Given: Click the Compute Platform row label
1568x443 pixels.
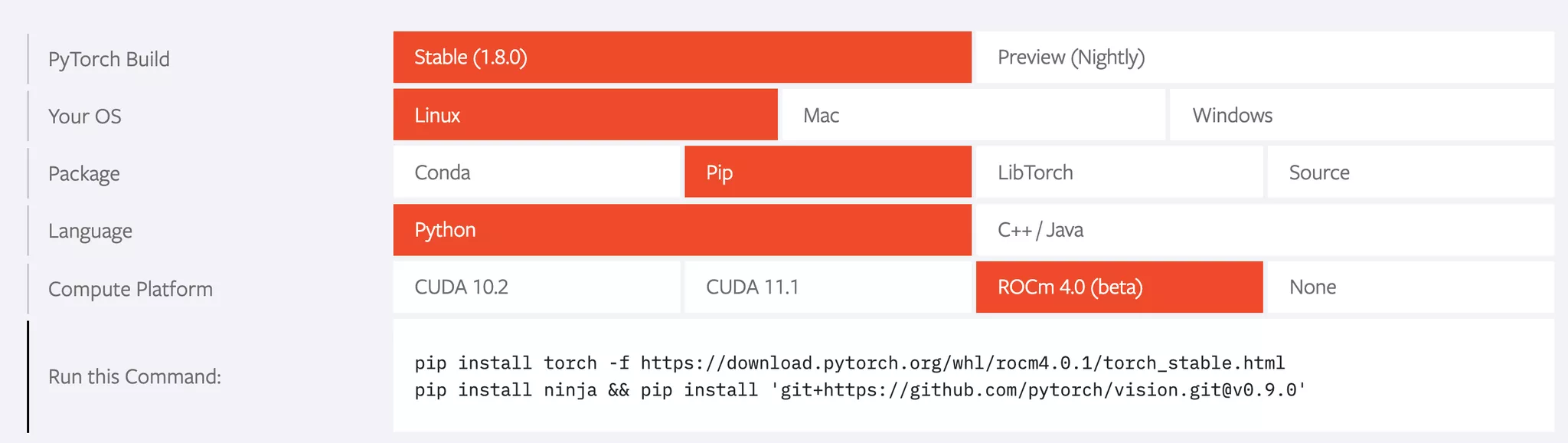Looking at the screenshot, I should (x=130, y=289).
